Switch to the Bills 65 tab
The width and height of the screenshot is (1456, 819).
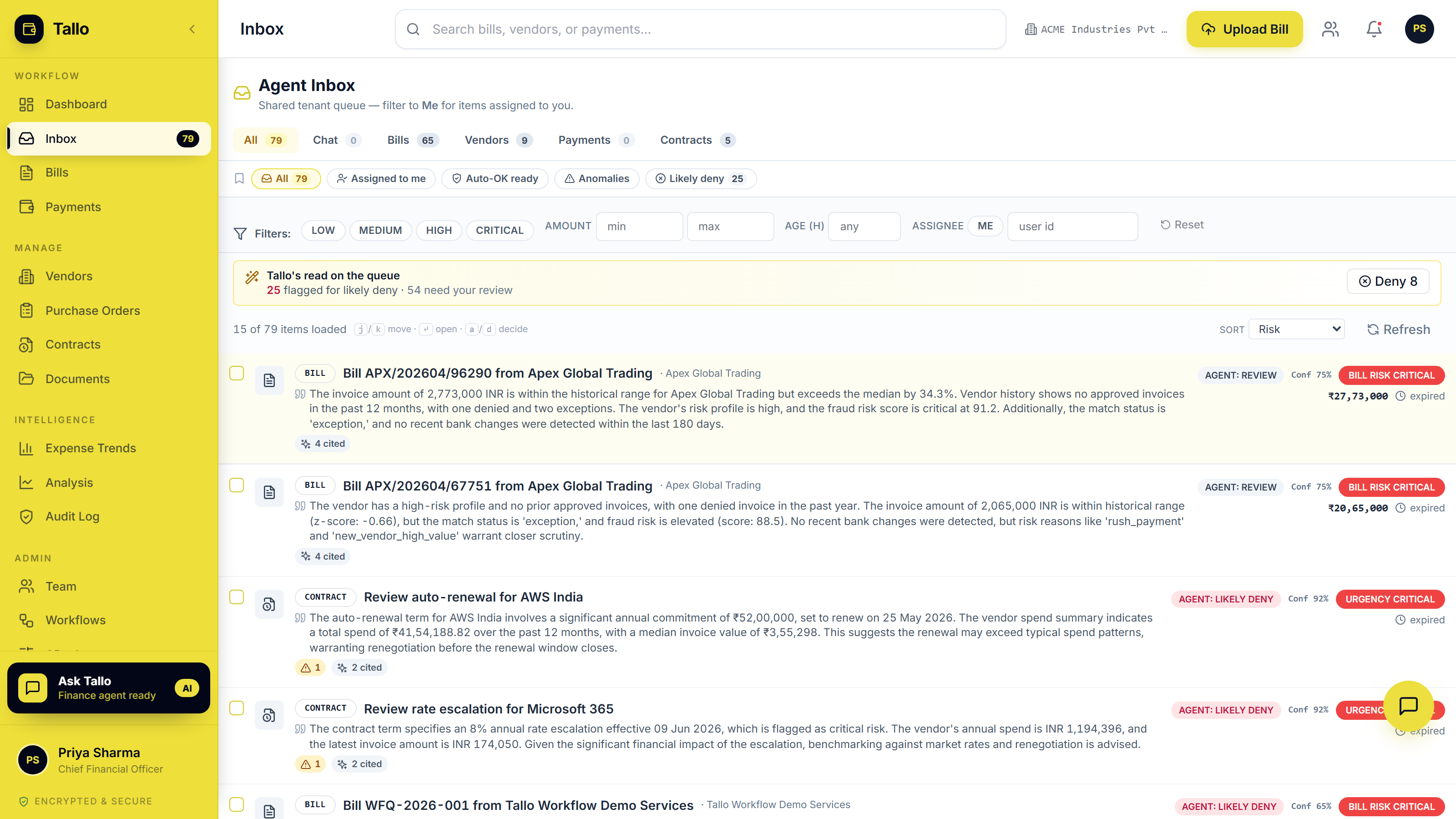pos(412,140)
